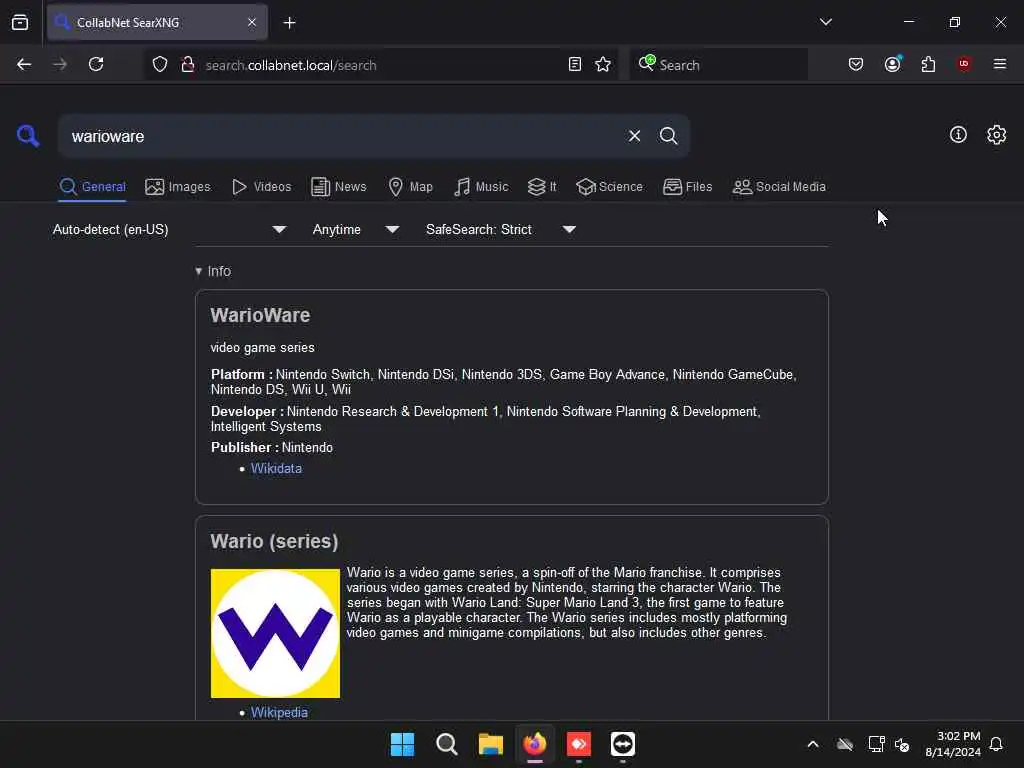Open Auto-detect (en-US) language dropdown
This screenshot has height=768, width=1024.
point(169,229)
